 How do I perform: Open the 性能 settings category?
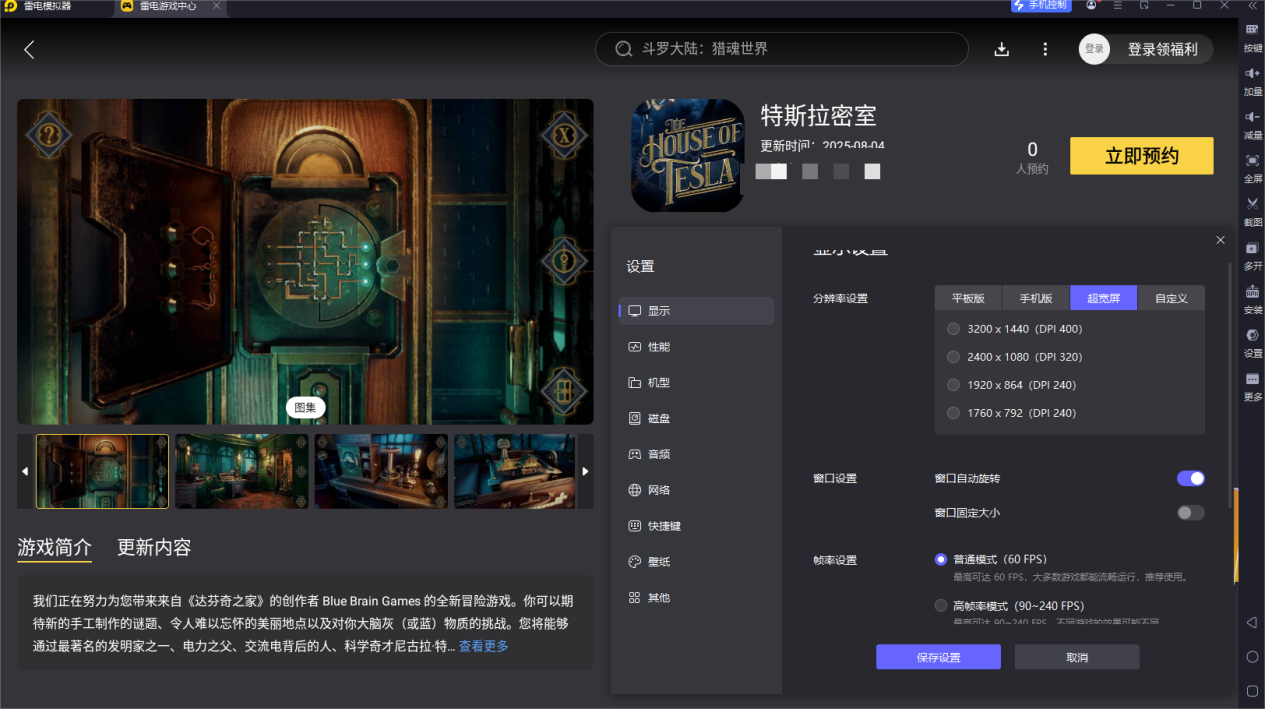696,347
